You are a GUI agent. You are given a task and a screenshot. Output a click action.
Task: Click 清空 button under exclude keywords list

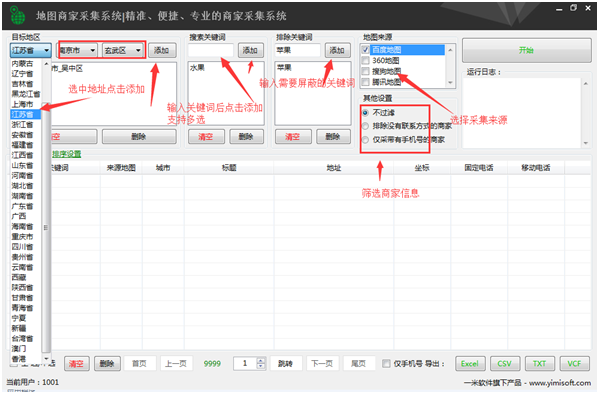coord(293,136)
